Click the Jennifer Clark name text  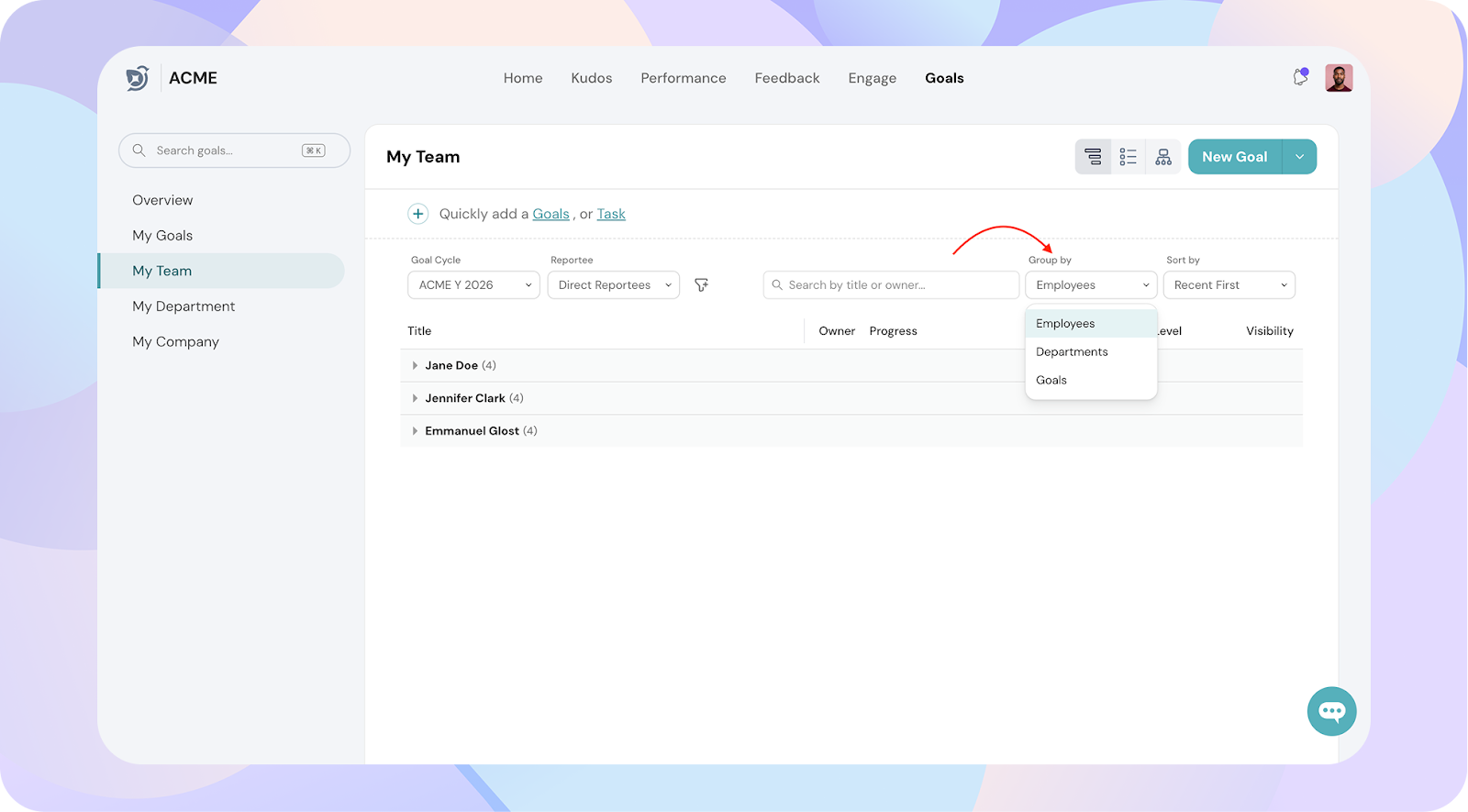pos(465,398)
